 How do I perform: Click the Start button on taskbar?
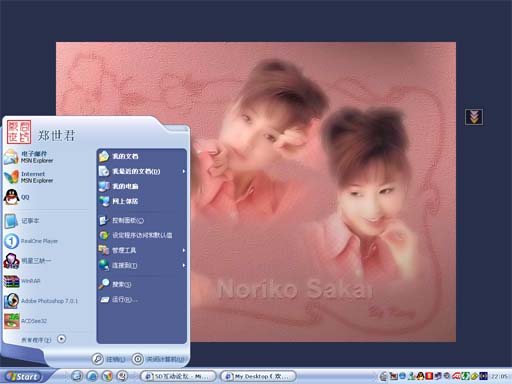pyautogui.click(x=23, y=376)
